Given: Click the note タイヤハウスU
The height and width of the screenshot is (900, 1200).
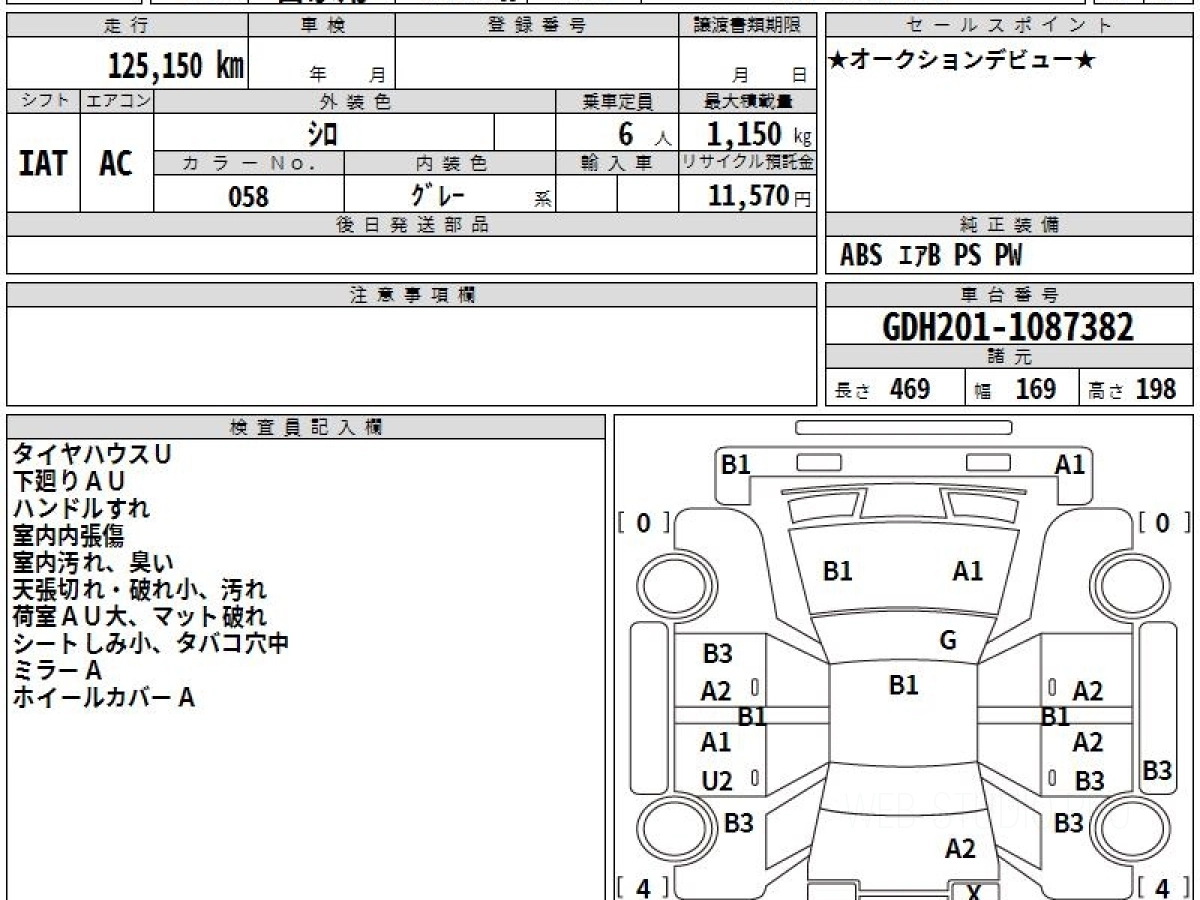Looking at the screenshot, I should click(92, 454).
